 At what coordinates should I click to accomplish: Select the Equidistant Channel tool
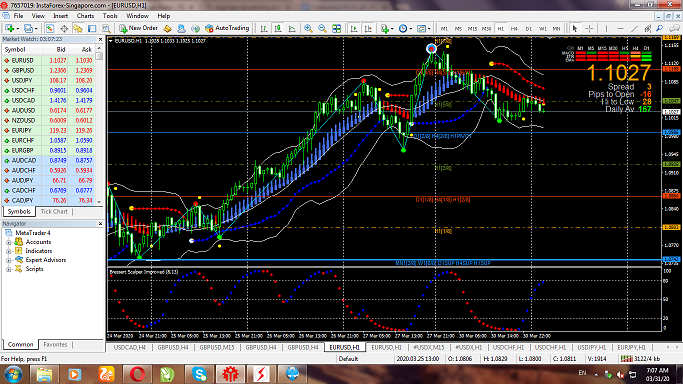[x=648, y=28]
